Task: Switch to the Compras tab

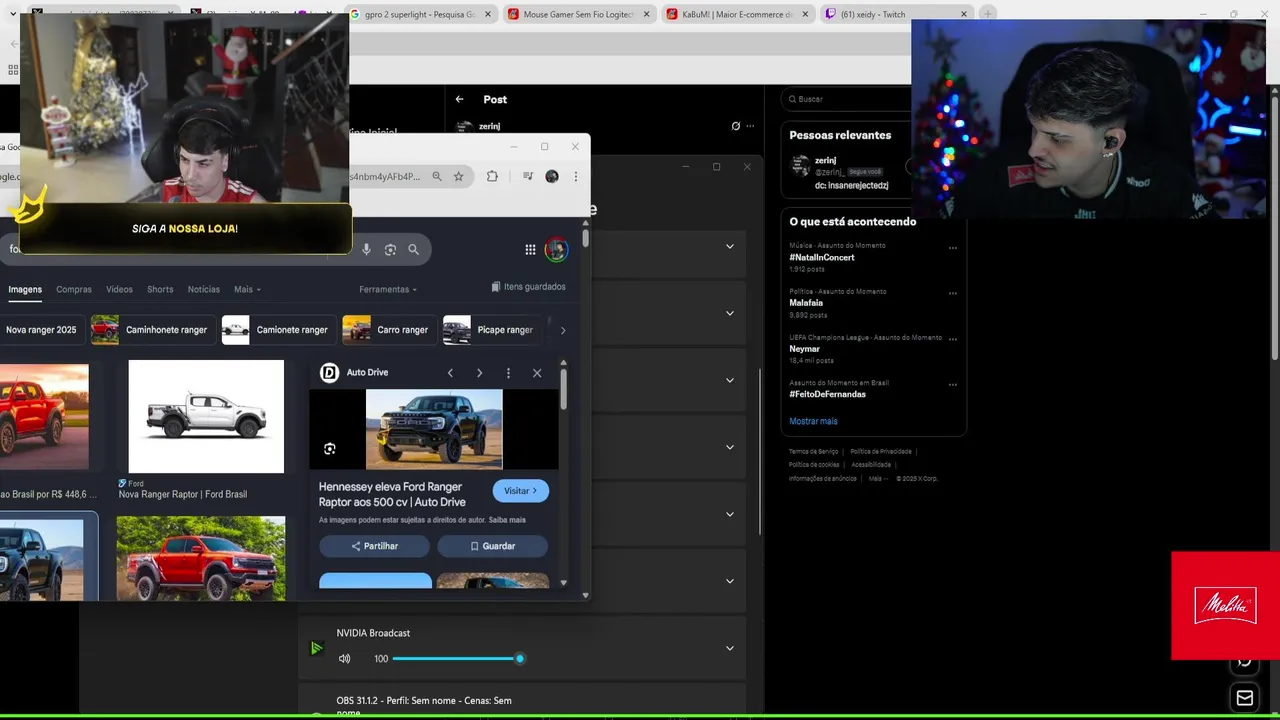Action: [x=74, y=290]
